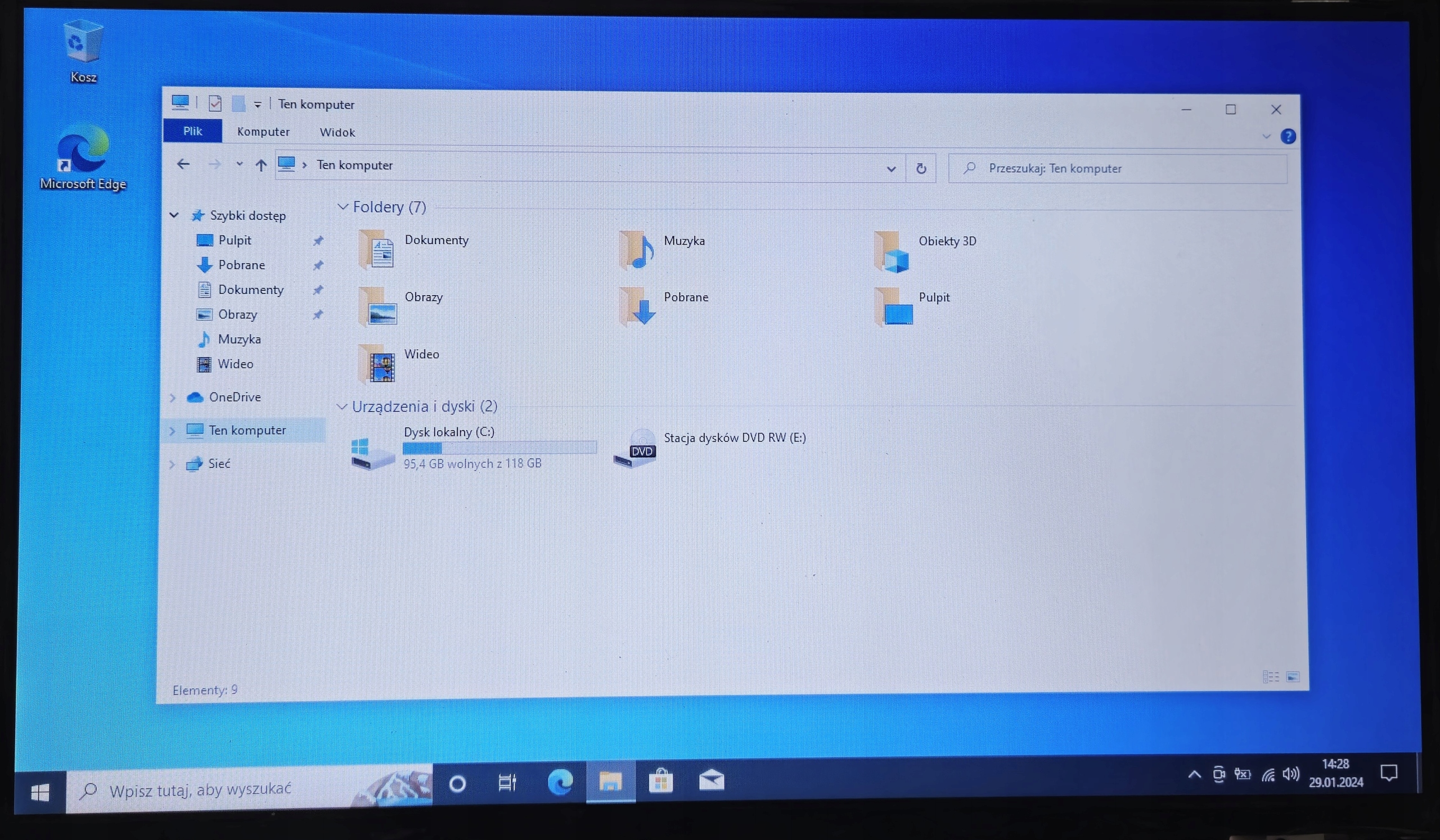Refresh the Ten komputer view
The image size is (1440, 840).
pos(921,169)
